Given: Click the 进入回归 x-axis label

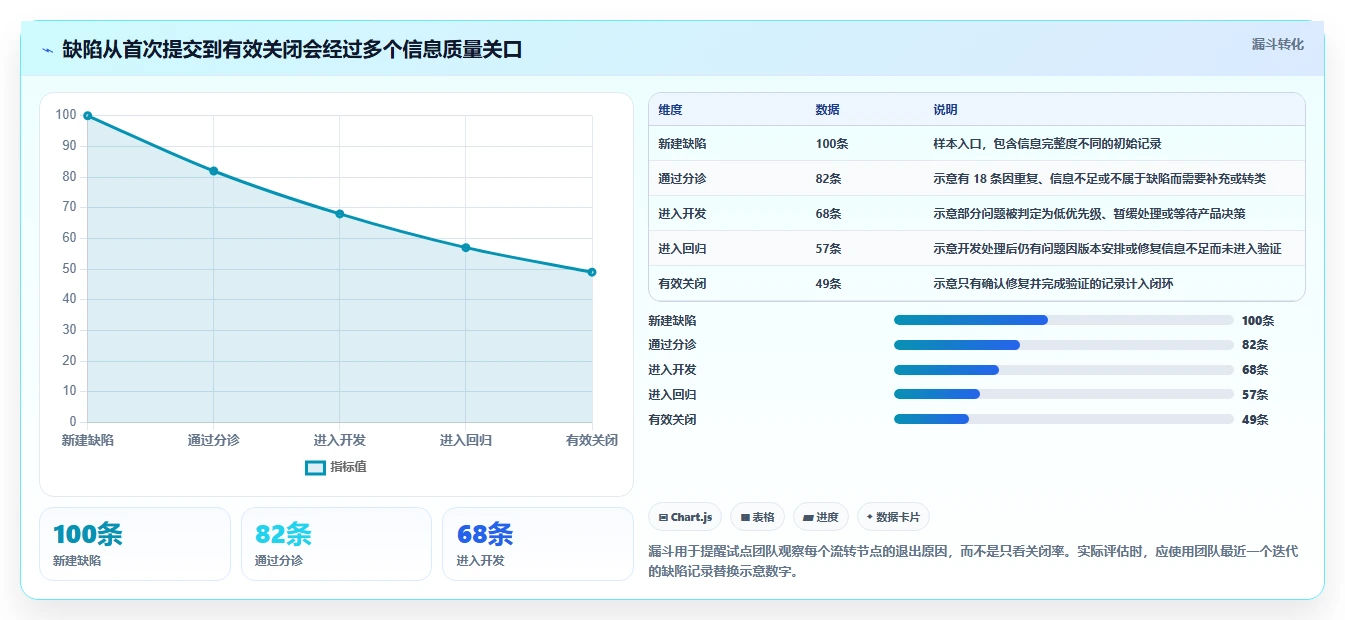Looking at the screenshot, I should coord(466,440).
